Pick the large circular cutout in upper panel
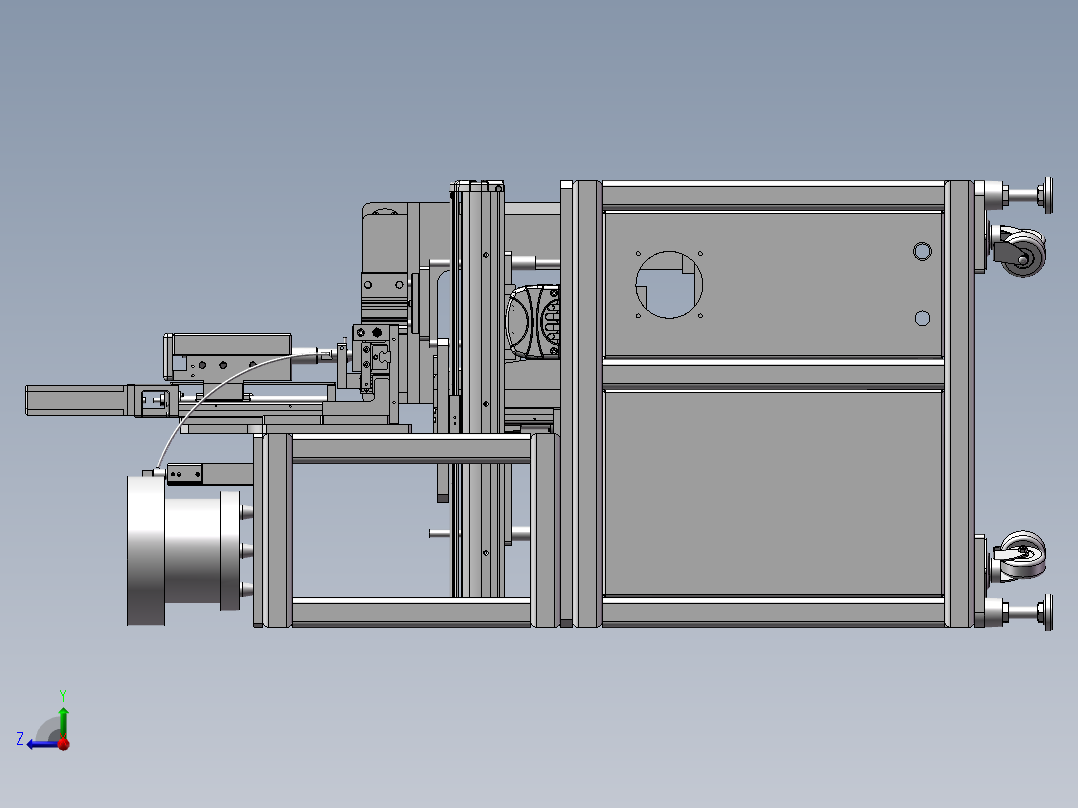This screenshot has width=1078, height=808. 669,285
